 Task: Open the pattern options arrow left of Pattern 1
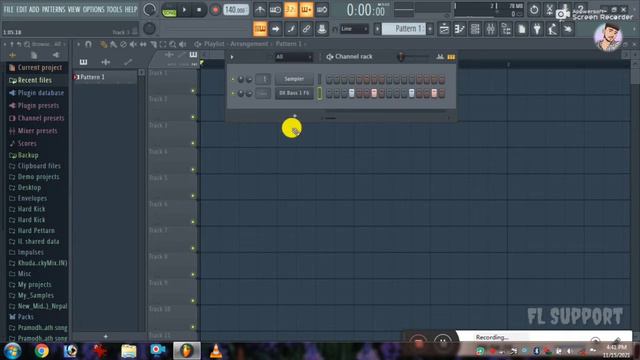377,29
